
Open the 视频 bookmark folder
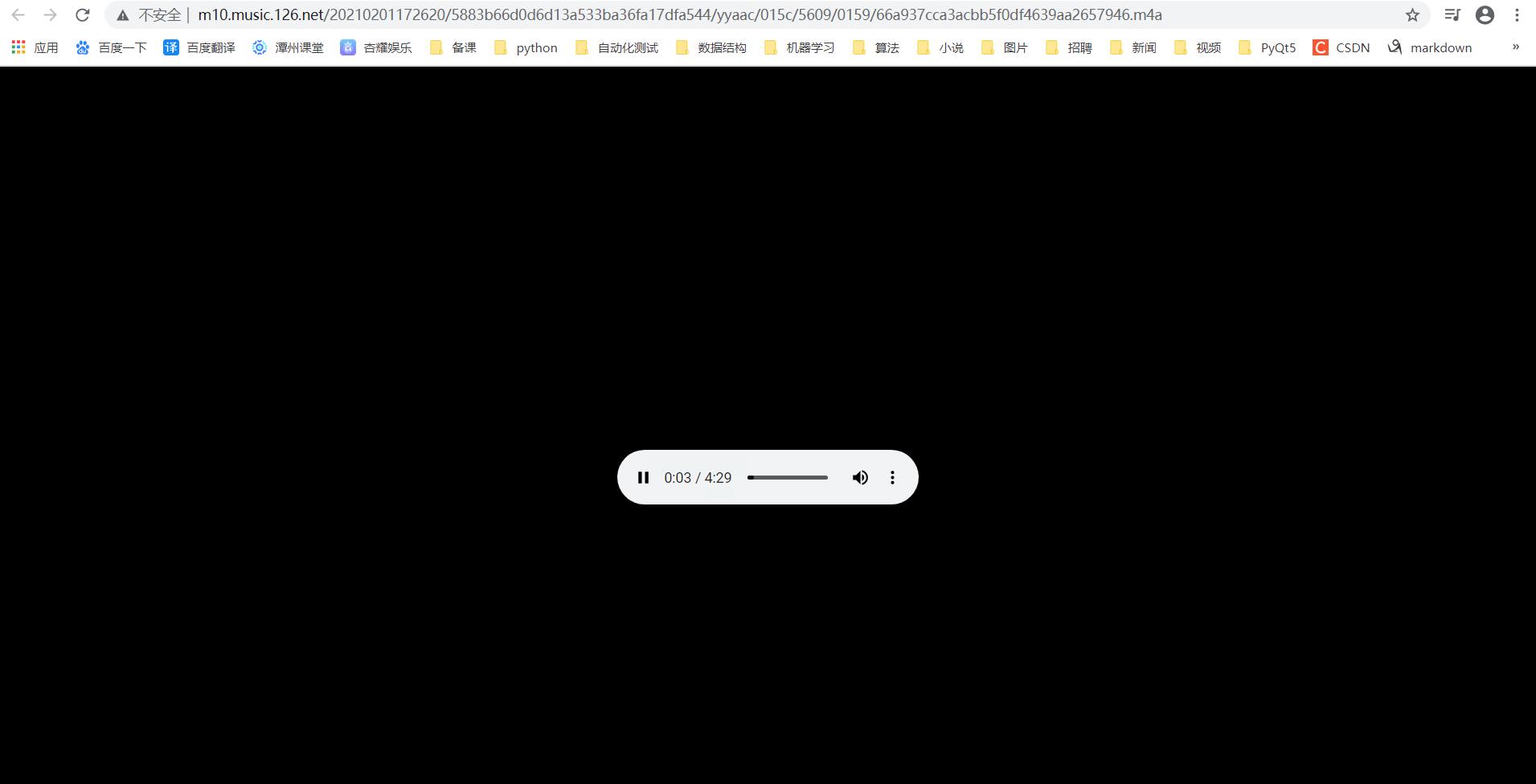point(1198,47)
